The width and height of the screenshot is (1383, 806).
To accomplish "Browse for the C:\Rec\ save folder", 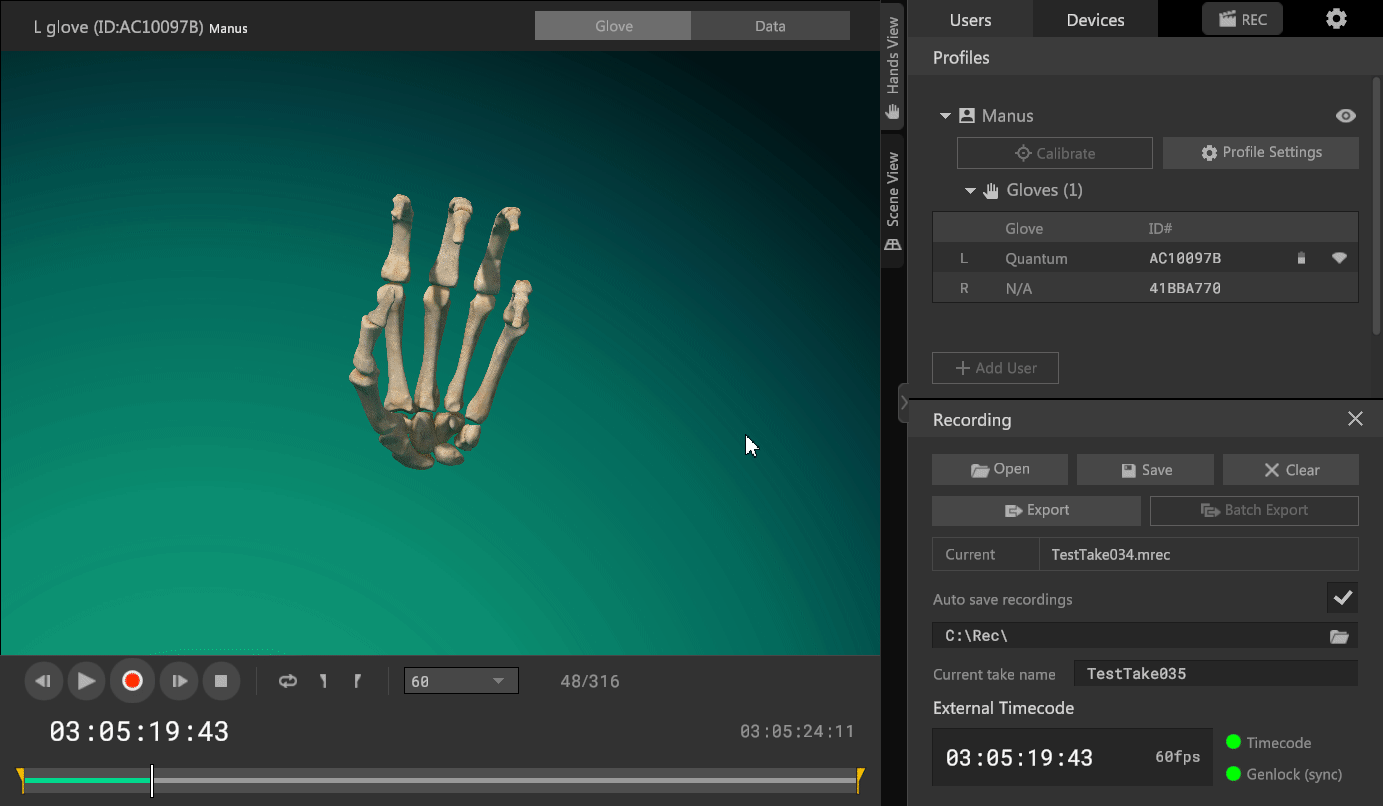I will coord(1339,636).
